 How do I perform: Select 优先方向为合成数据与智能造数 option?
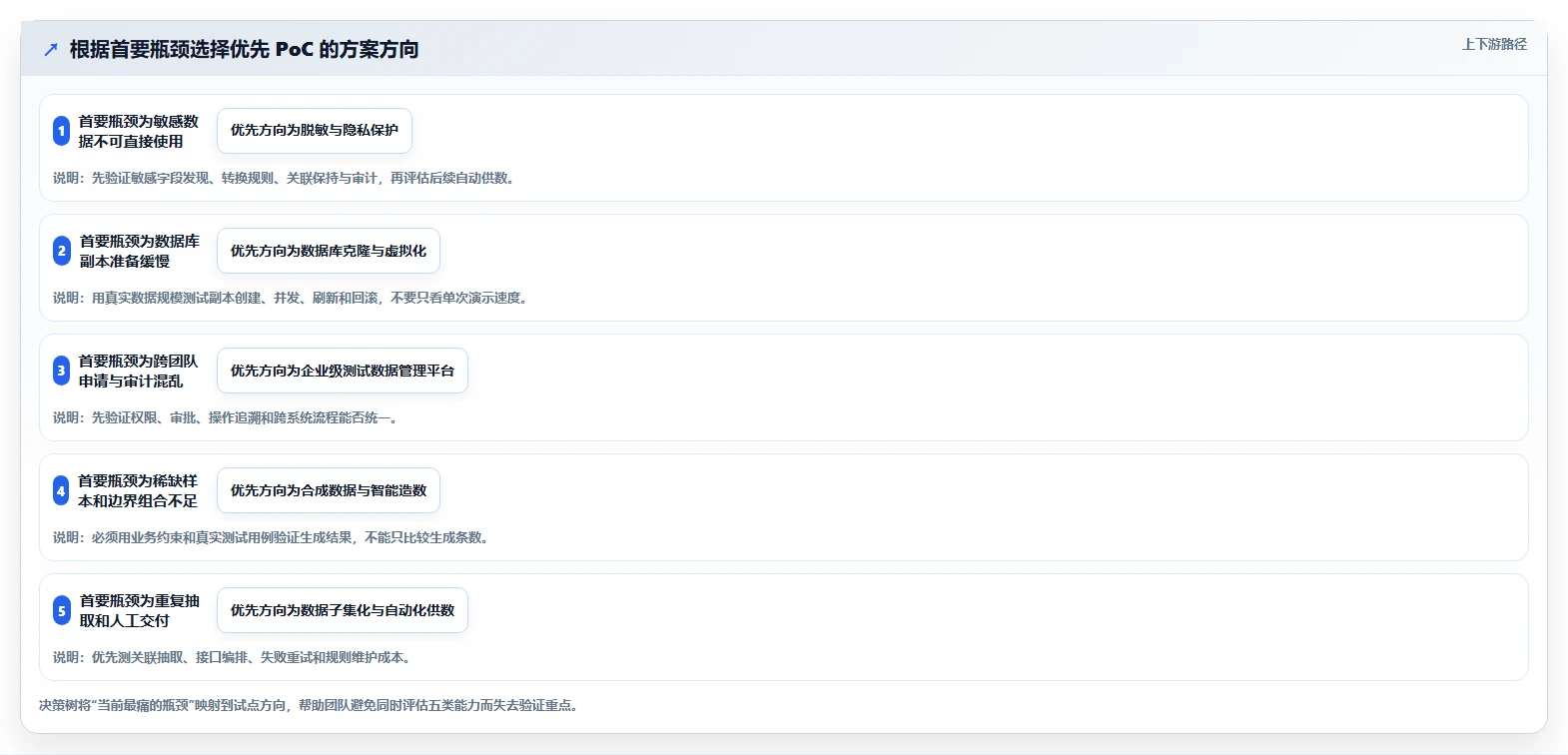(x=329, y=490)
